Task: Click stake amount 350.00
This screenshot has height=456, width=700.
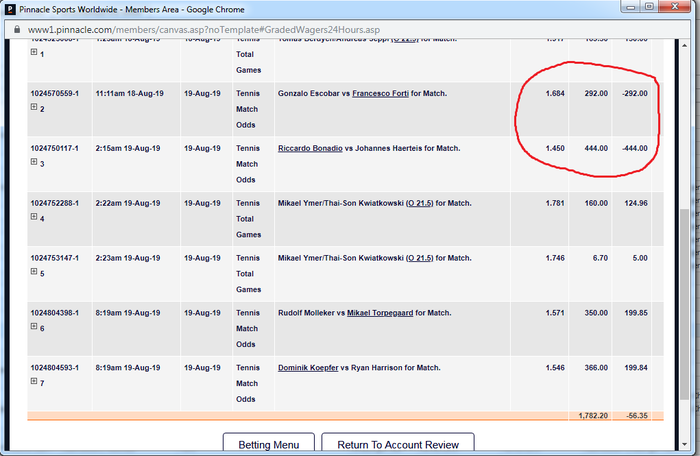Action: pyautogui.click(x=596, y=313)
